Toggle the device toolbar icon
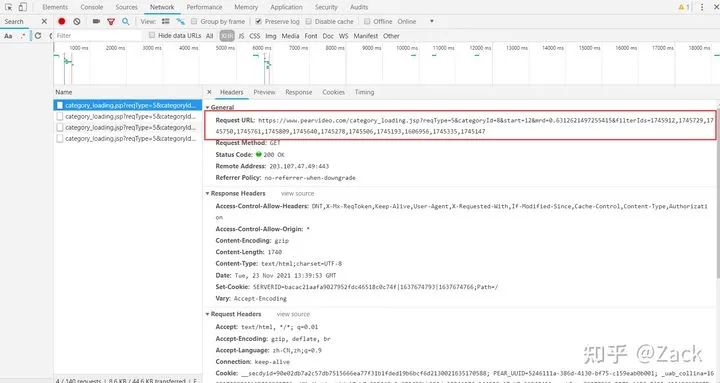The image size is (720, 383). click(x=22, y=7)
